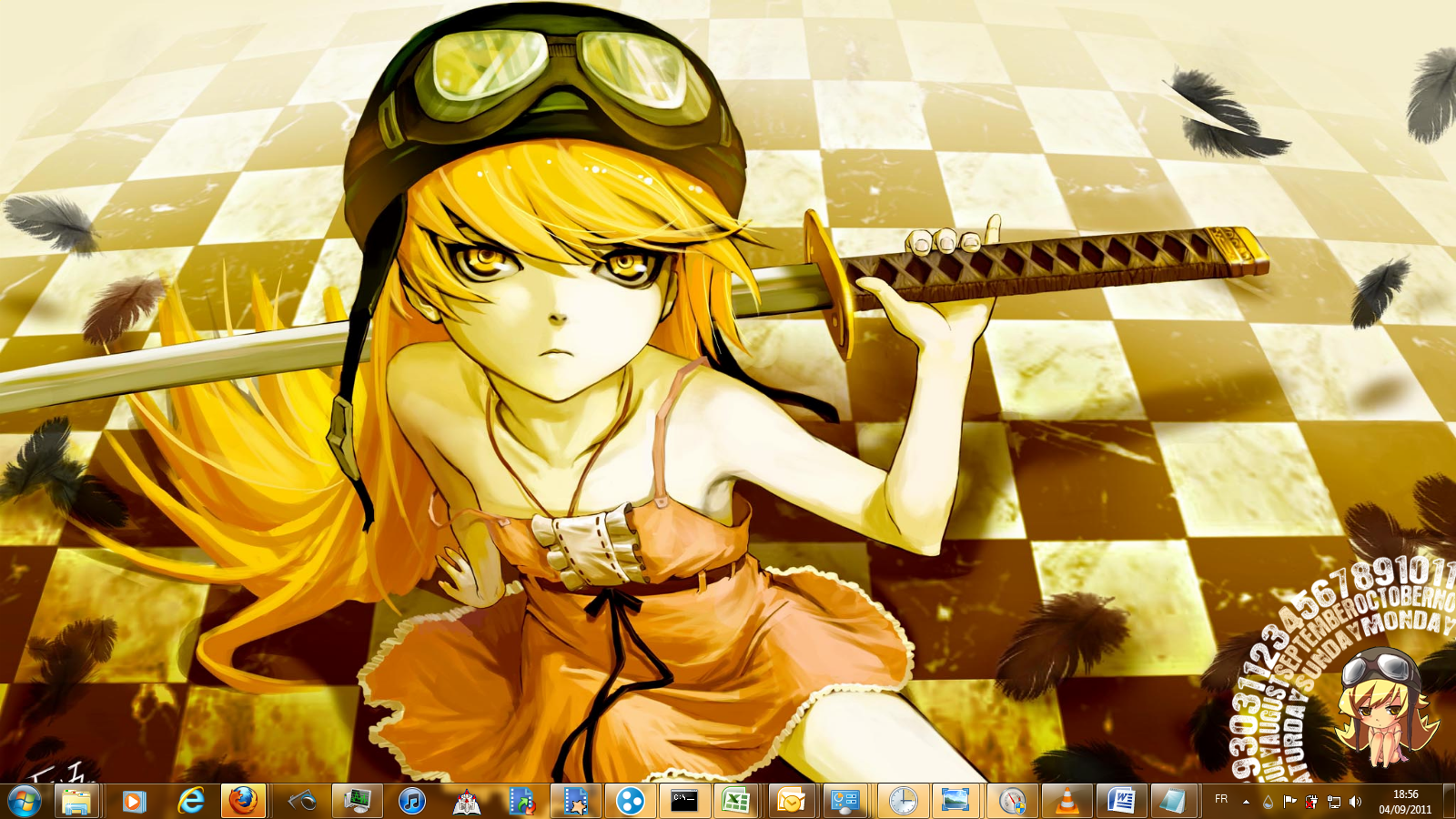Click the blue circle with three dots icon
This screenshot has height=819, width=1456.
click(631, 801)
